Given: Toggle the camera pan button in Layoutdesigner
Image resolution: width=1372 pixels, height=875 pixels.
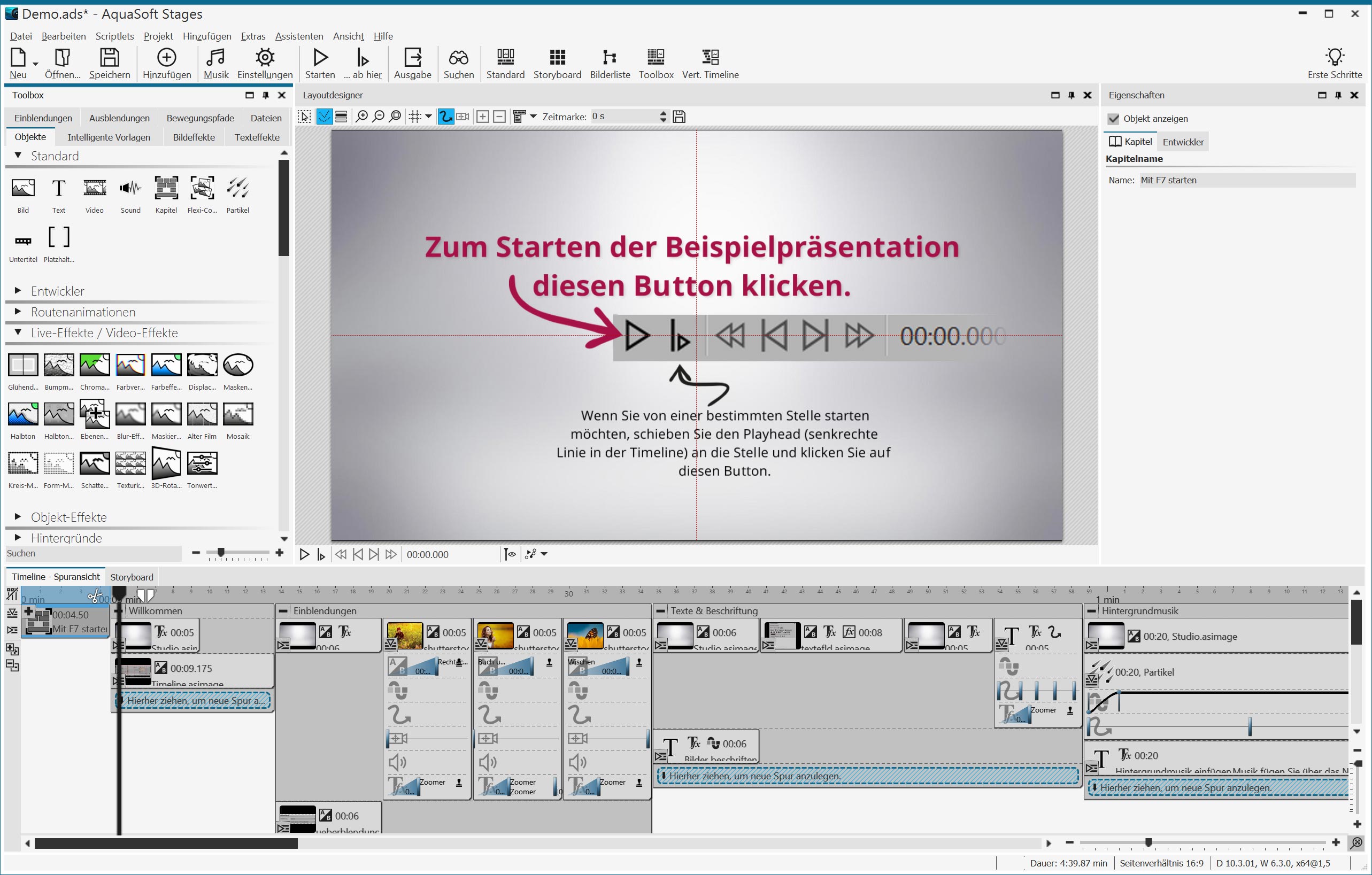Looking at the screenshot, I should [463, 117].
